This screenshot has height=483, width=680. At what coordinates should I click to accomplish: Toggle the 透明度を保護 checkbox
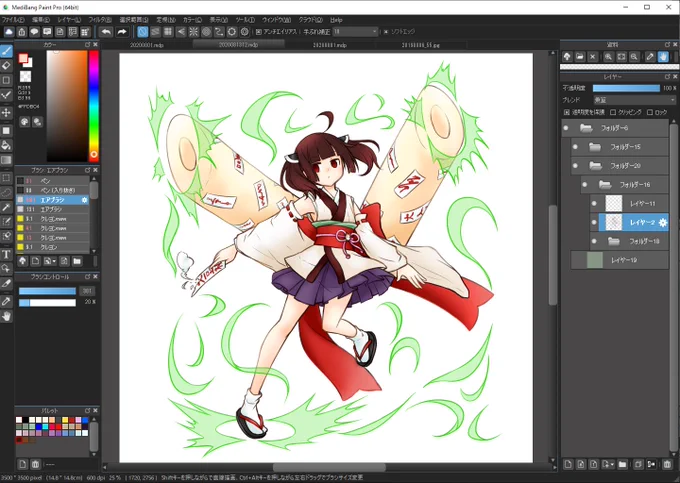tap(566, 112)
